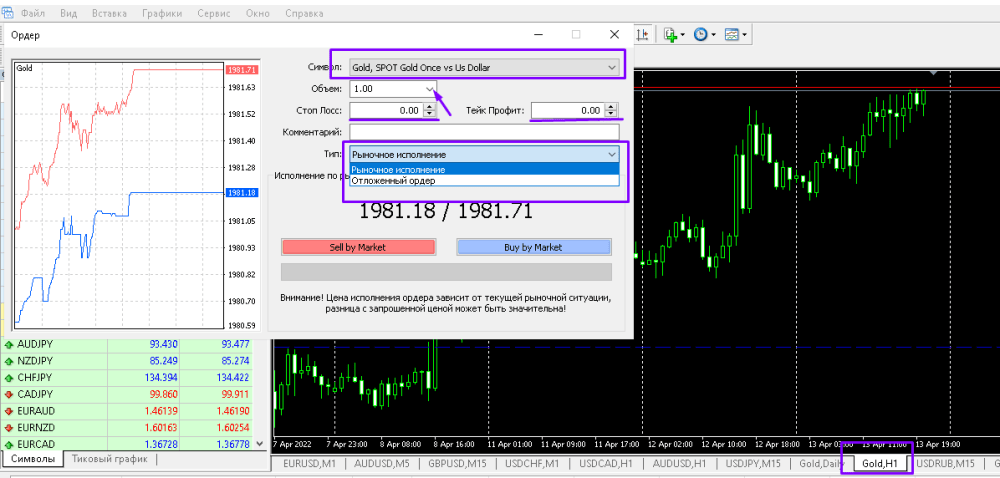Click the green arrow icon beside EURCAD

[9, 444]
